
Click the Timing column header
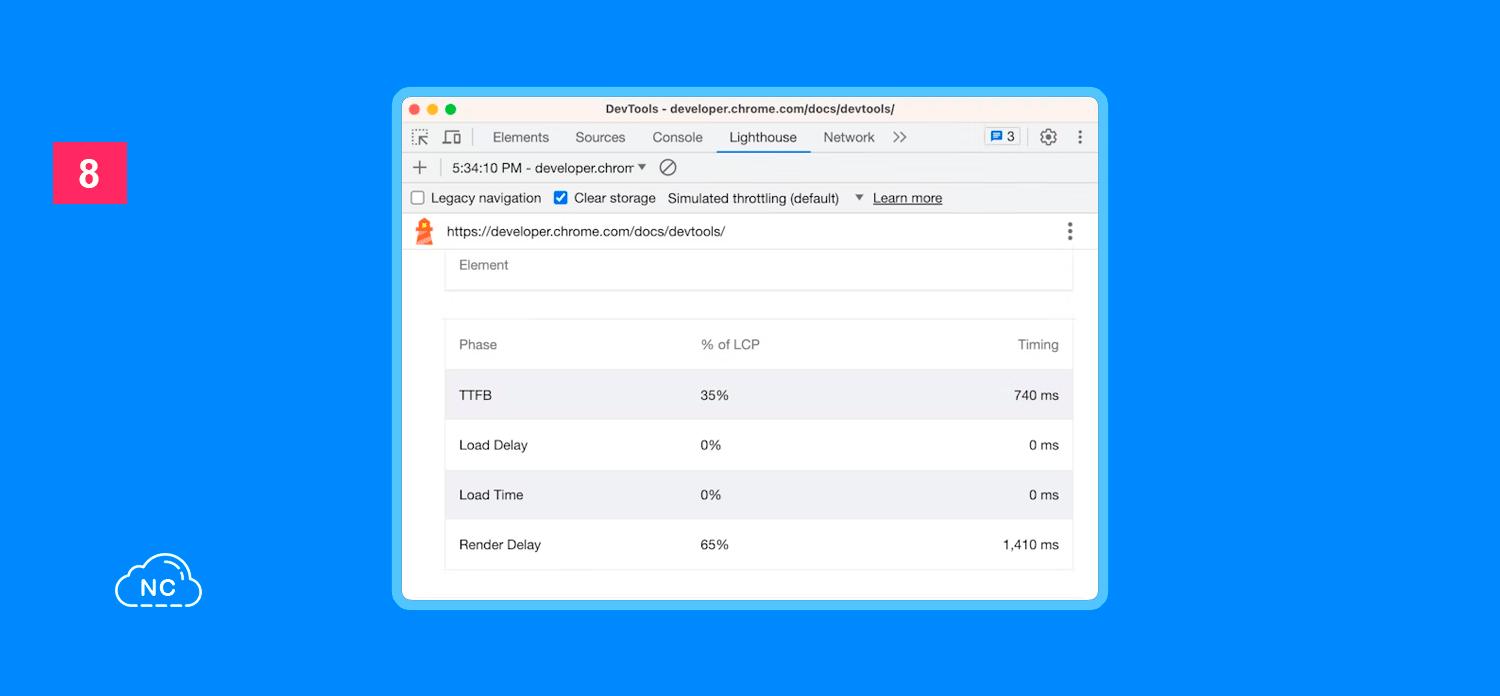1038,344
